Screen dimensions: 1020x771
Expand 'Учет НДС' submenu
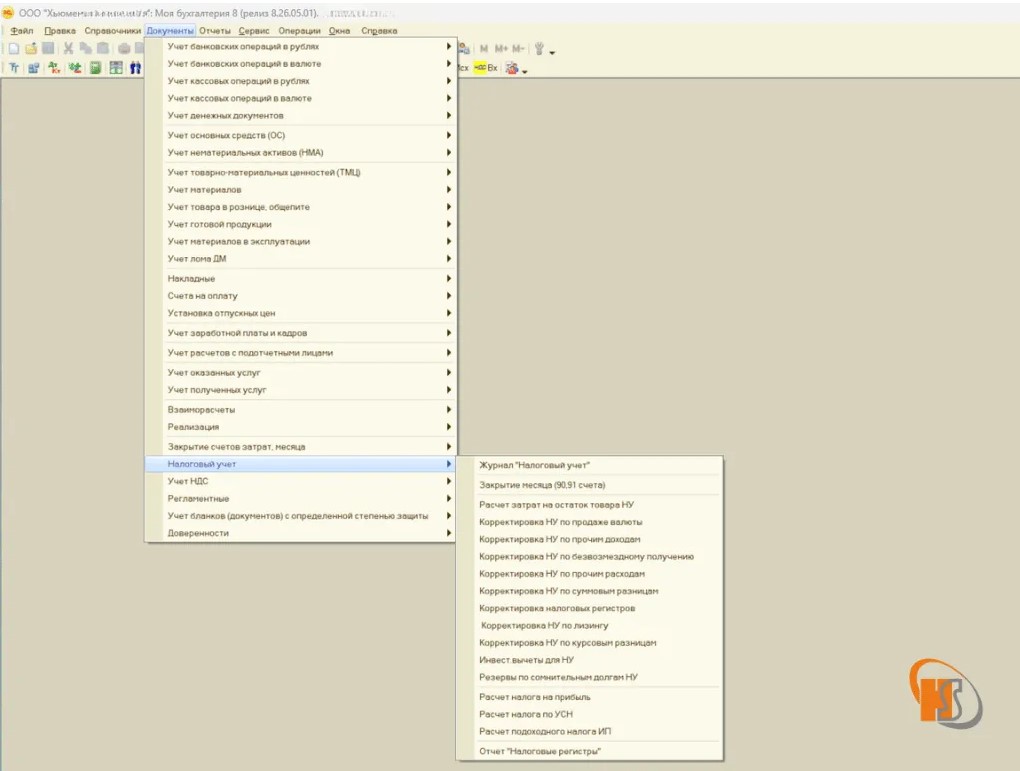click(x=301, y=481)
